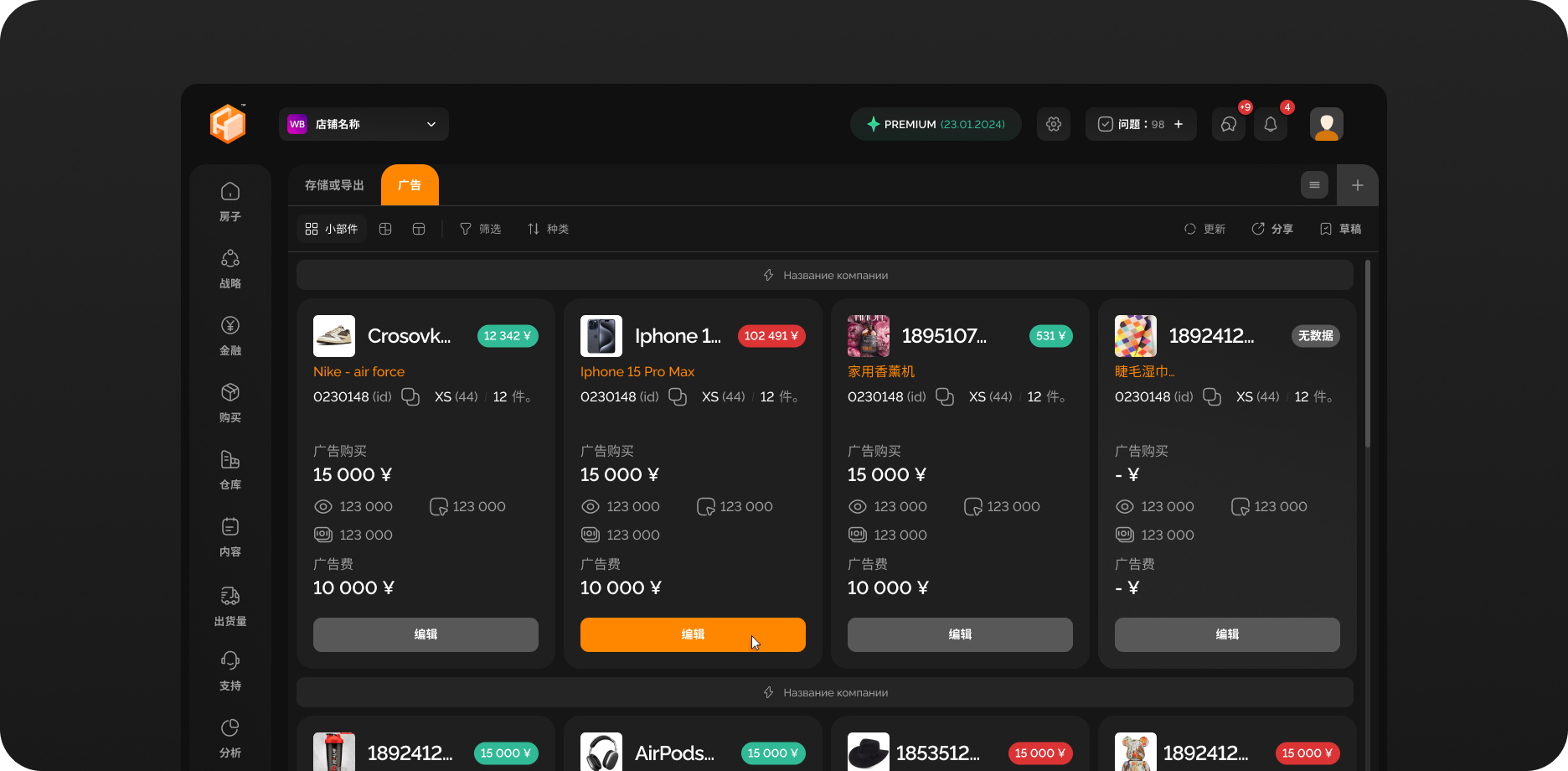
Task: Open 分析 analytics in sidebar
Action: click(x=230, y=737)
